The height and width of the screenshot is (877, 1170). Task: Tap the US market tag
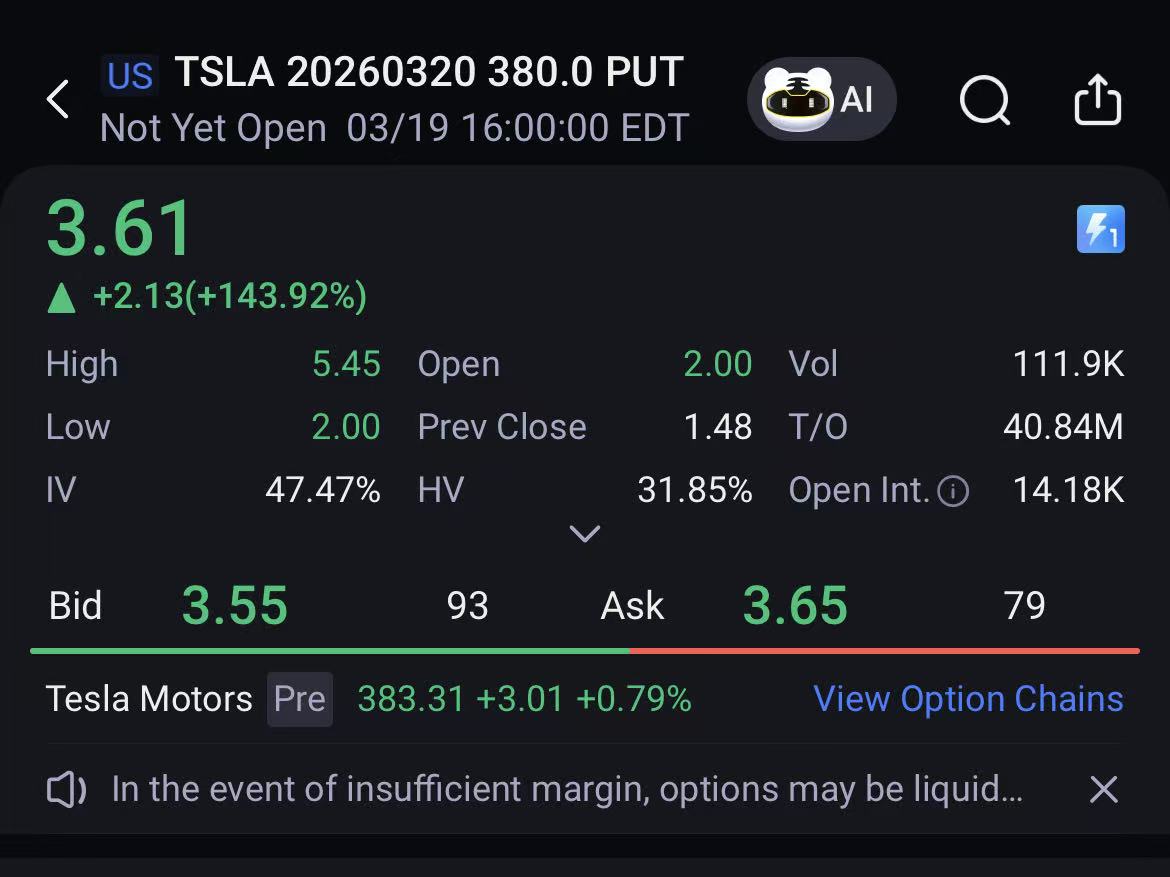coord(130,75)
